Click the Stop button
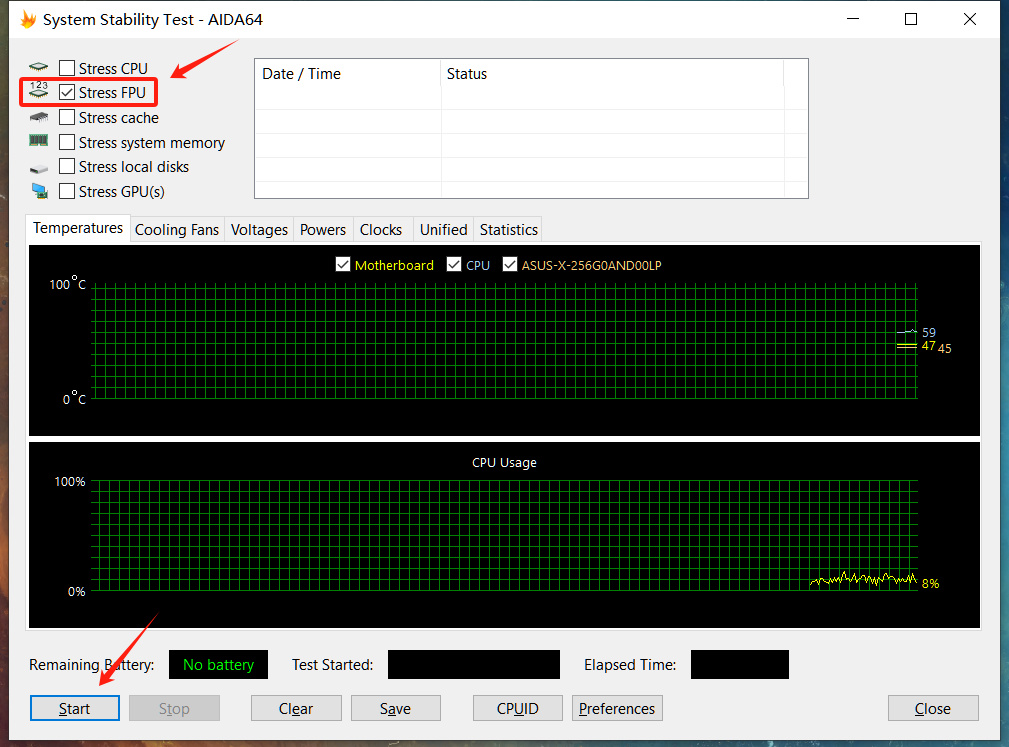Viewport: 1009px width, 747px height. (x=174, y=708)
